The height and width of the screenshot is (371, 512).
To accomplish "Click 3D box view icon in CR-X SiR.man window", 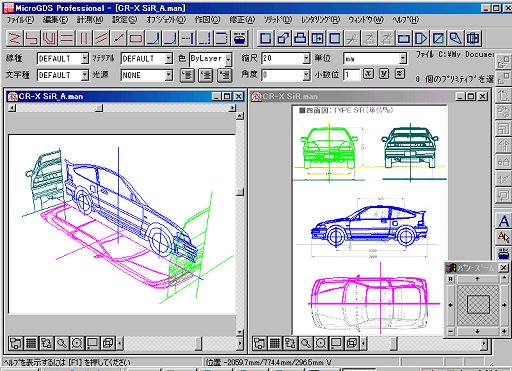I will click(352, 343).
